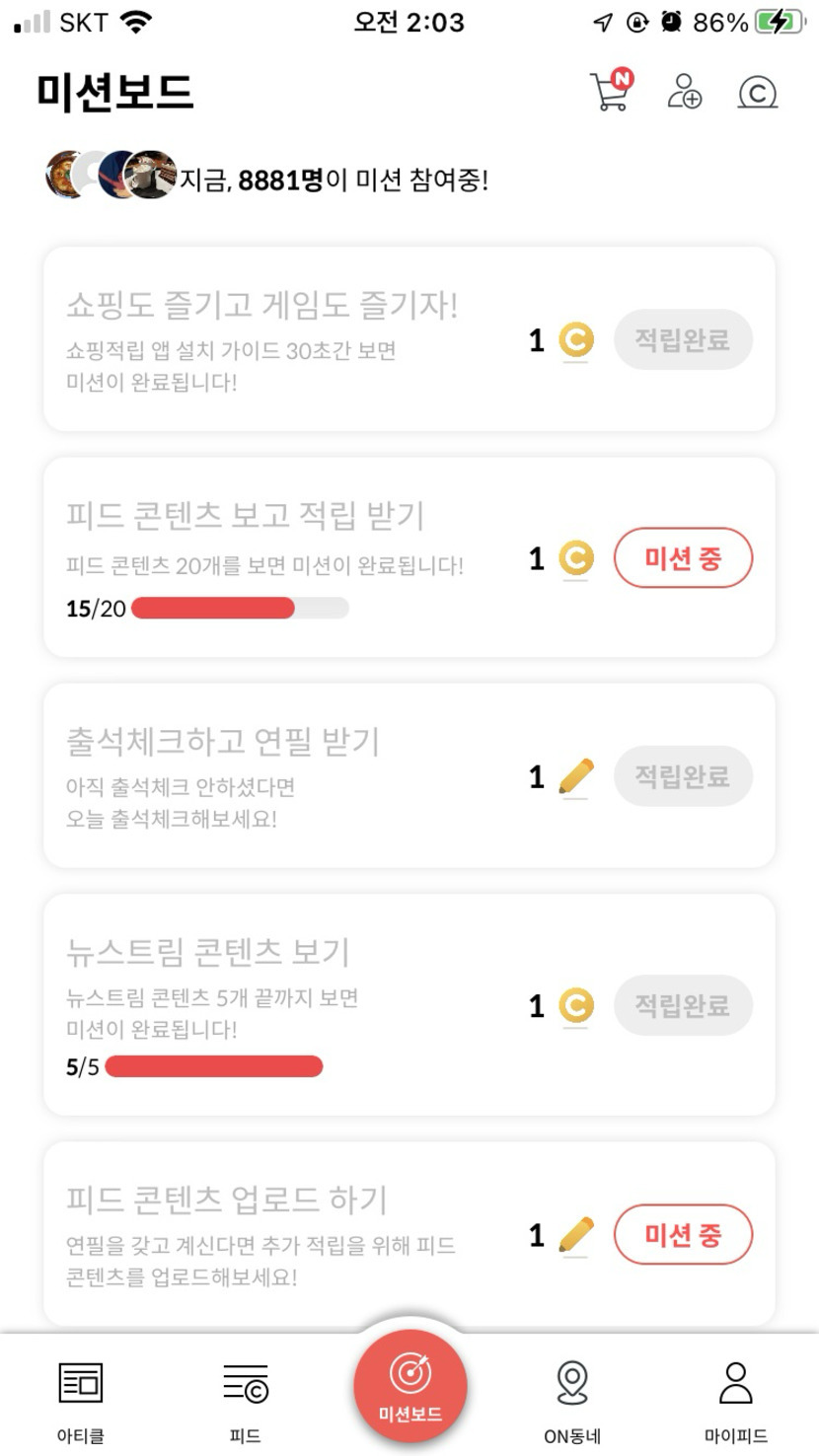Open the shopping cart icon

pyautogui.click(x=611, y=92)
